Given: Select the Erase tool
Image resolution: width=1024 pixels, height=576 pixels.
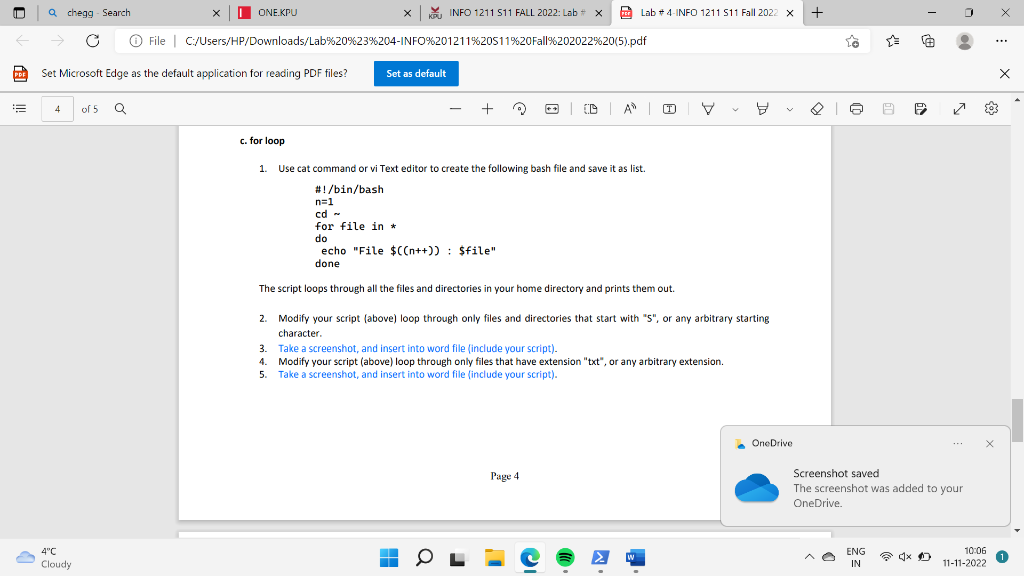Looking at the screenshot, I should pos(816,109).
